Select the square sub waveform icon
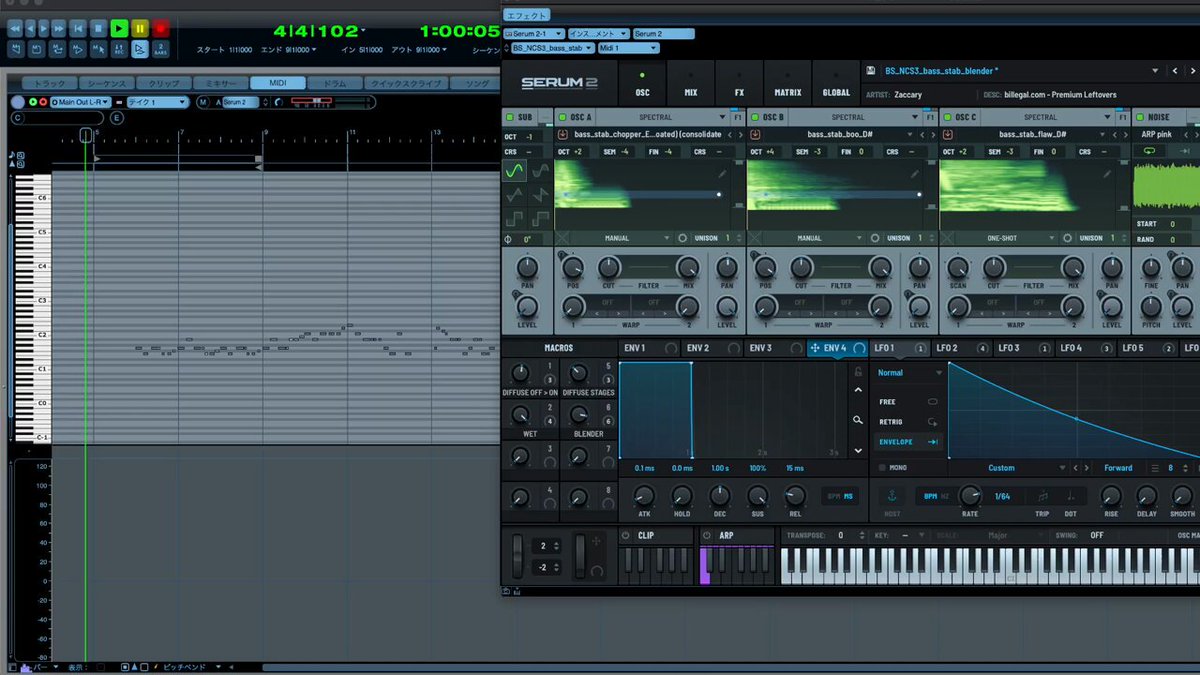Screen dimensions: 1200x675 point(516,218)
